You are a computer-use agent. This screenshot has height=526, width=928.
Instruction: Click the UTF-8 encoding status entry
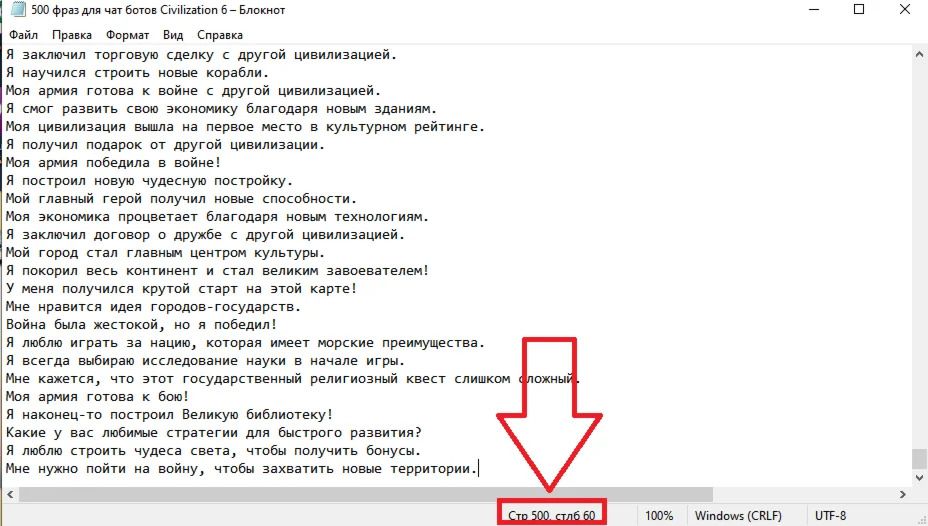(830, 515)
